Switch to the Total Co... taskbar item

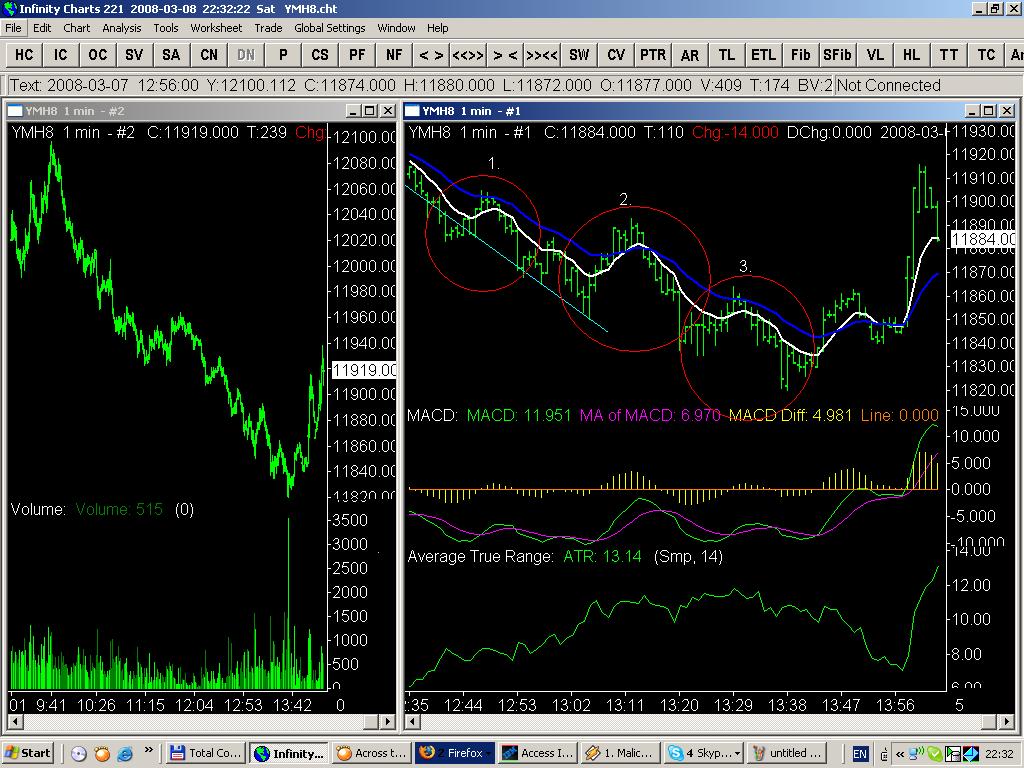click(206, 753)
